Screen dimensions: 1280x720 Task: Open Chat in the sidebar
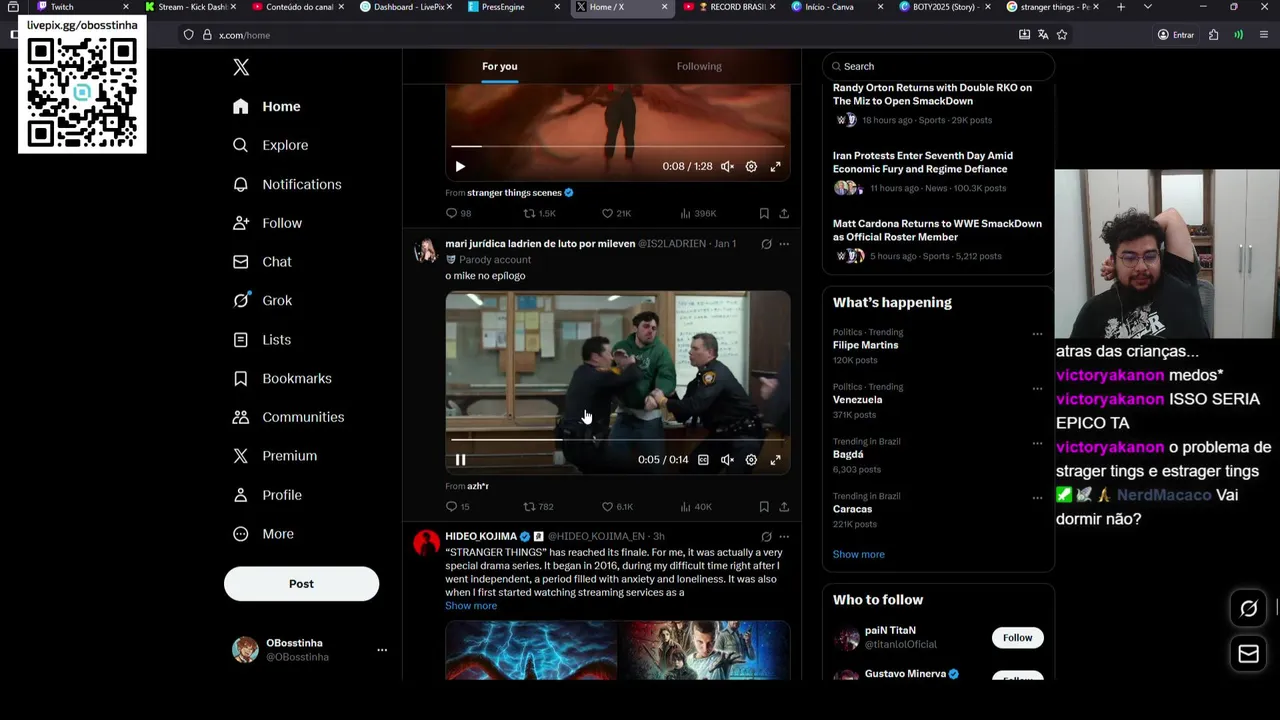262,262
